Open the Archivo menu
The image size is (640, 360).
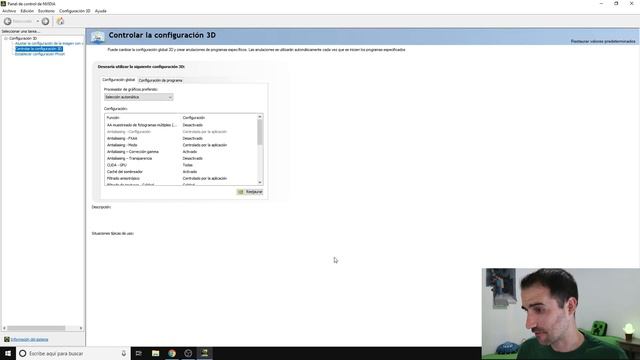[9, 11]
